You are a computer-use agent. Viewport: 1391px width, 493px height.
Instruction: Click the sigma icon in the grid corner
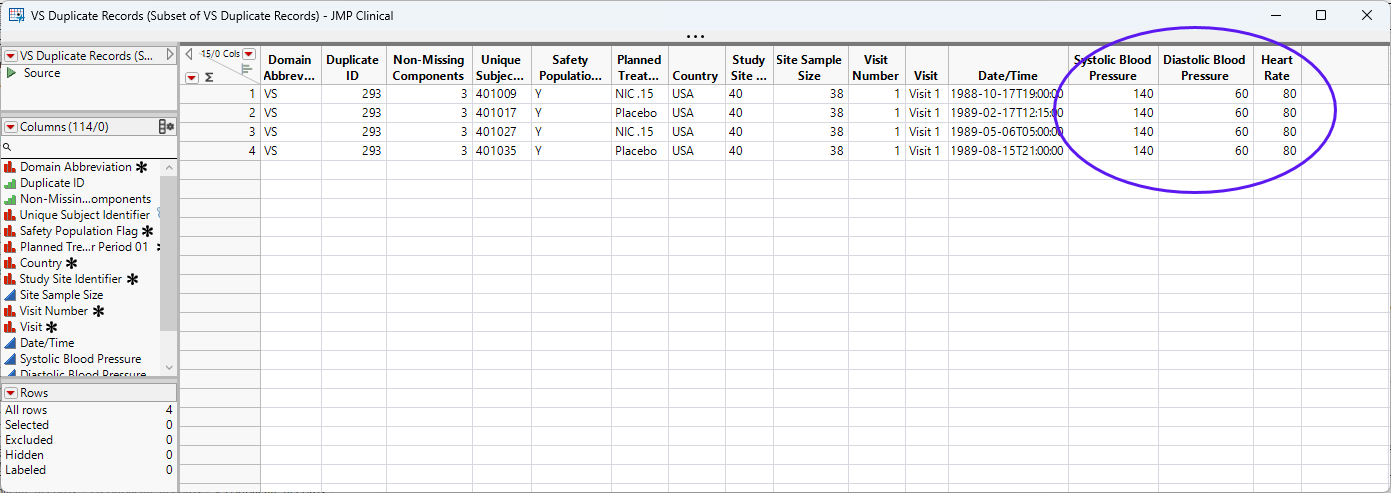point(209,77)
